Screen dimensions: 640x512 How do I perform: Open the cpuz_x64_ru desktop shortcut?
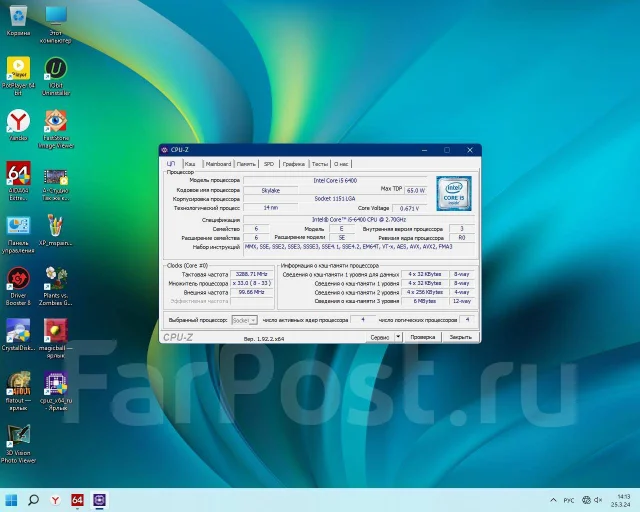pyautogui.click(x=56, y=391)
